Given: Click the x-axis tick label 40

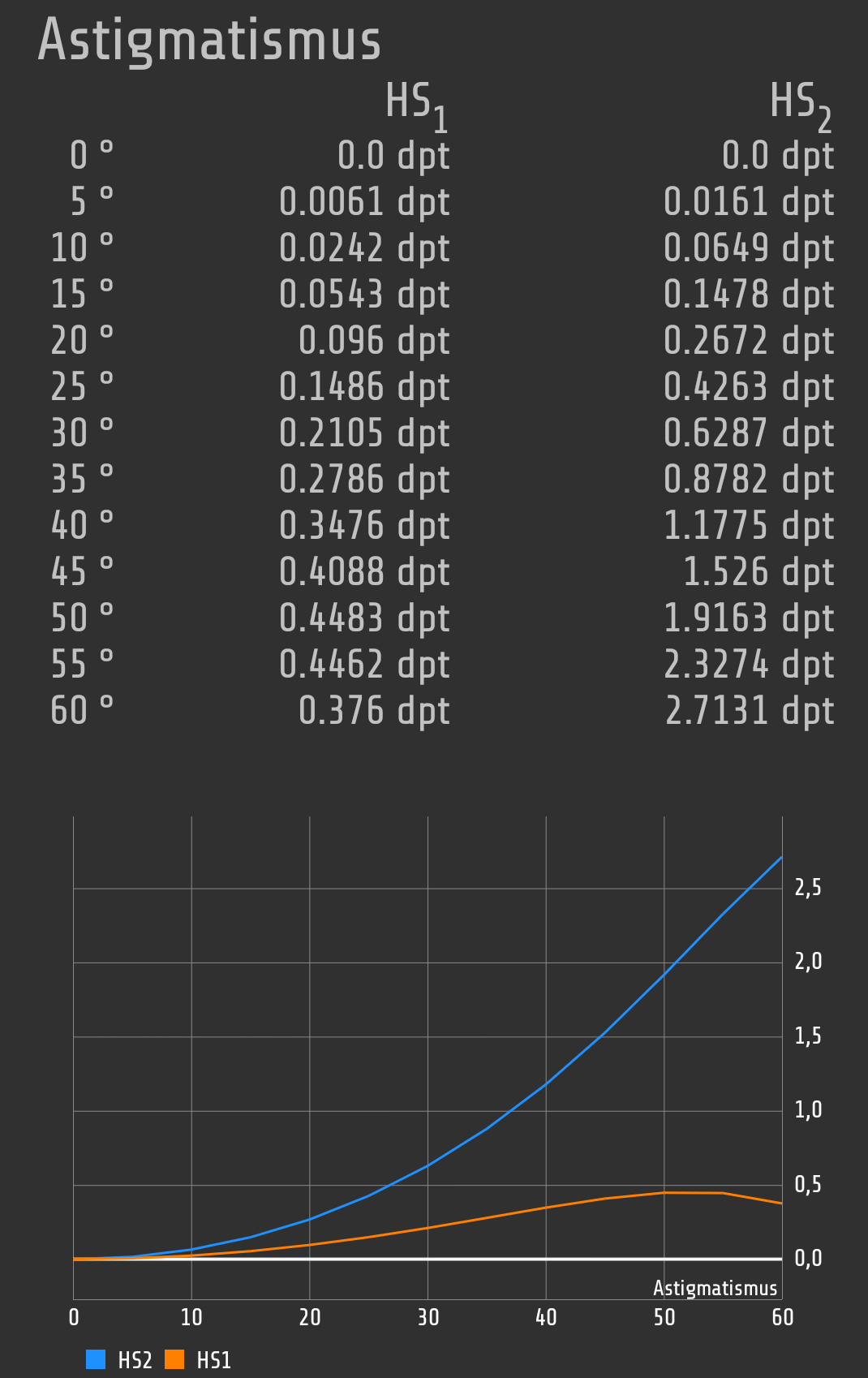Looking at the screenshot, I should click(546, 1317).
